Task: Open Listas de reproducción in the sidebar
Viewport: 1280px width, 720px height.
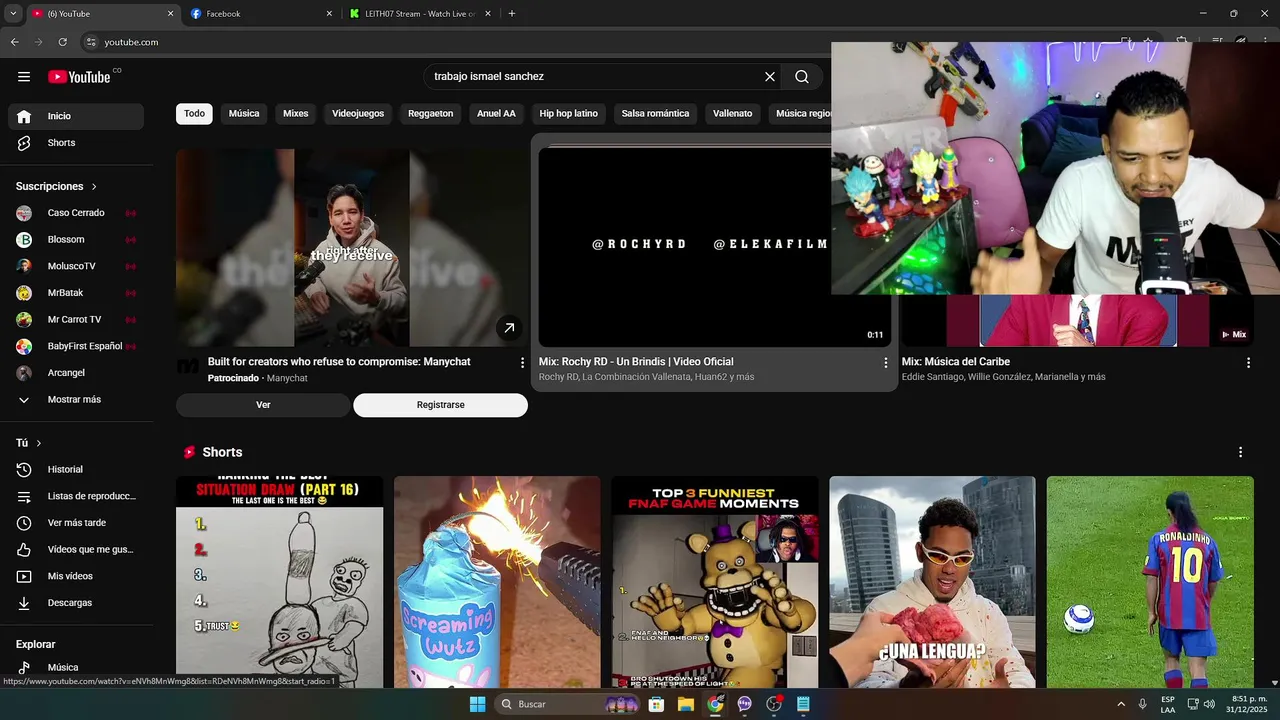Action: (x=76, y=496)
